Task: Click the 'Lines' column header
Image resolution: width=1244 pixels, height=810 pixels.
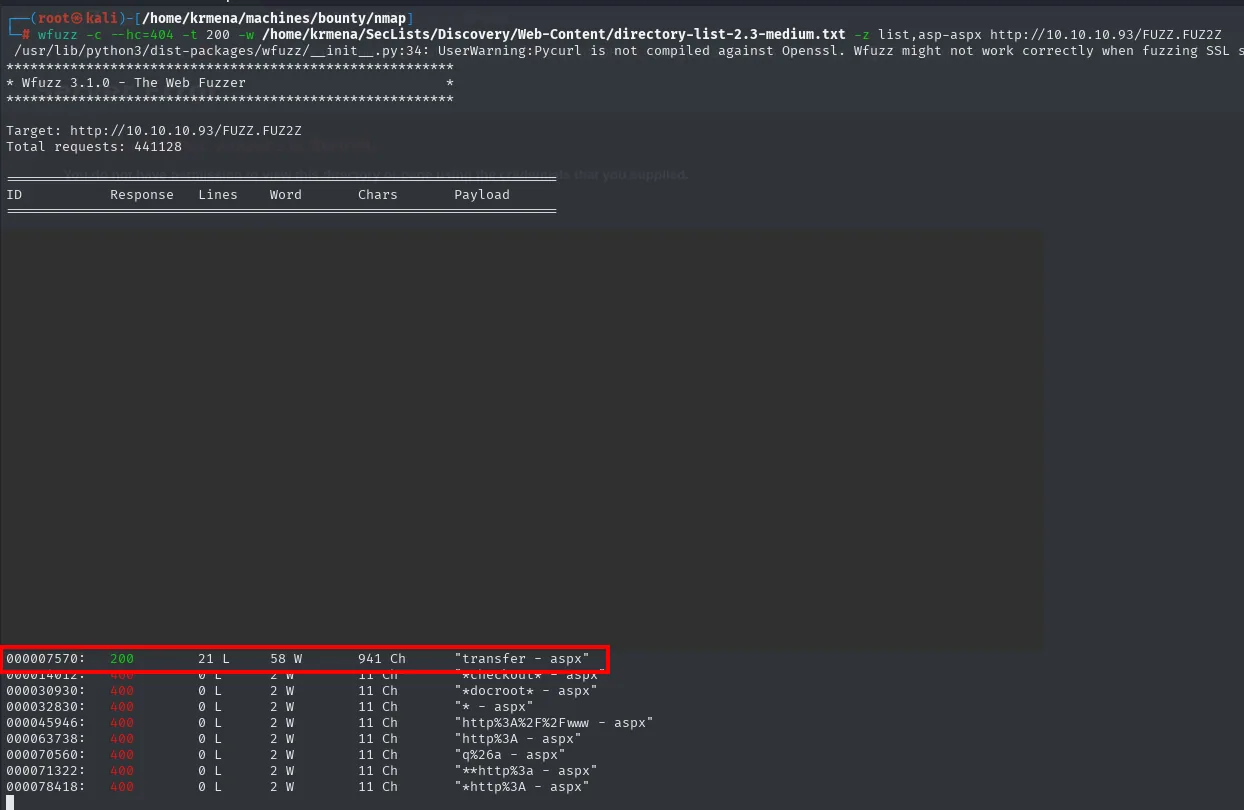Action: tap(218, 195)
